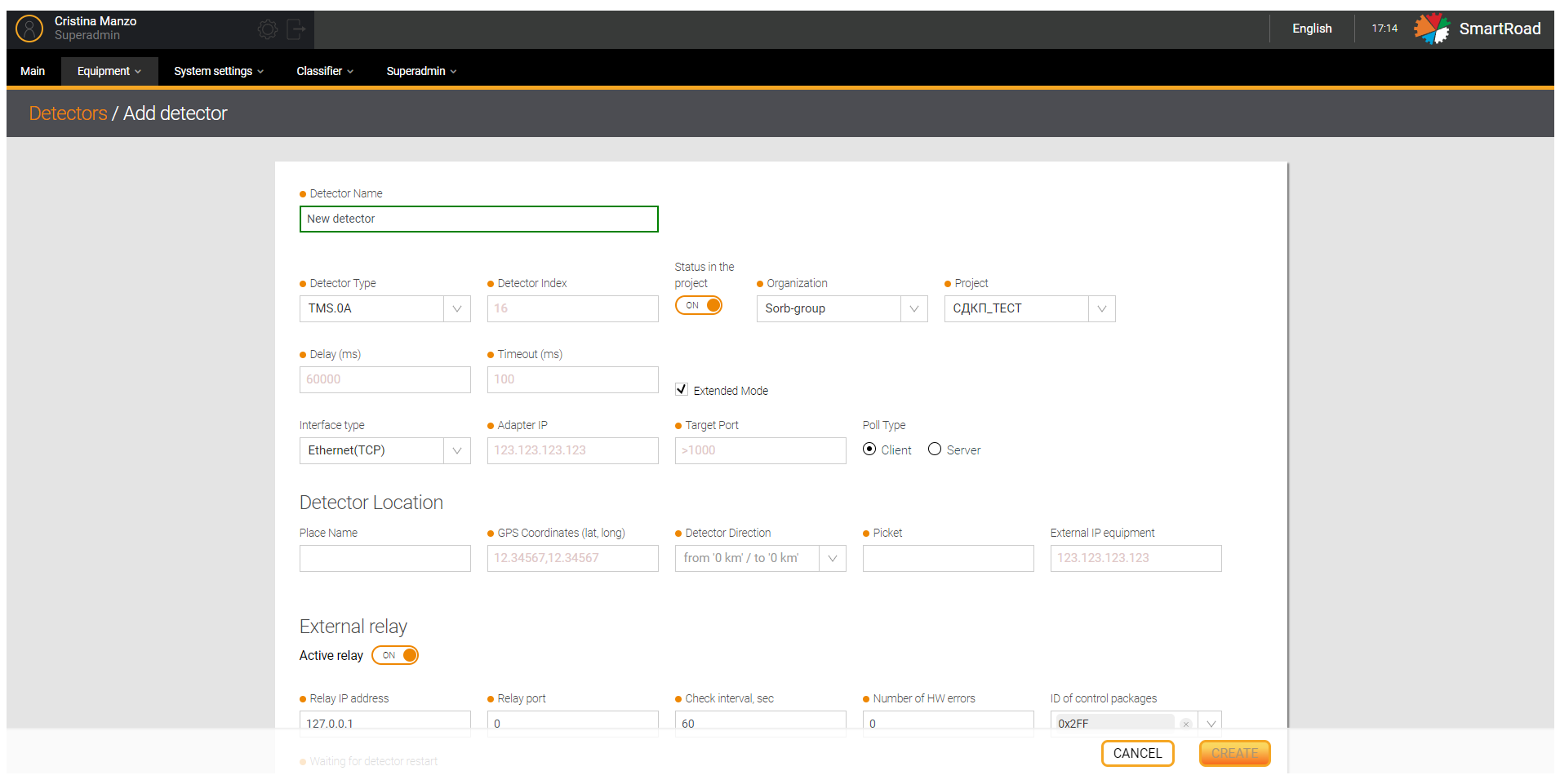Click the Picket input field
The height and width of the screenshot is (784, 1560).
(x=949, y=558)
